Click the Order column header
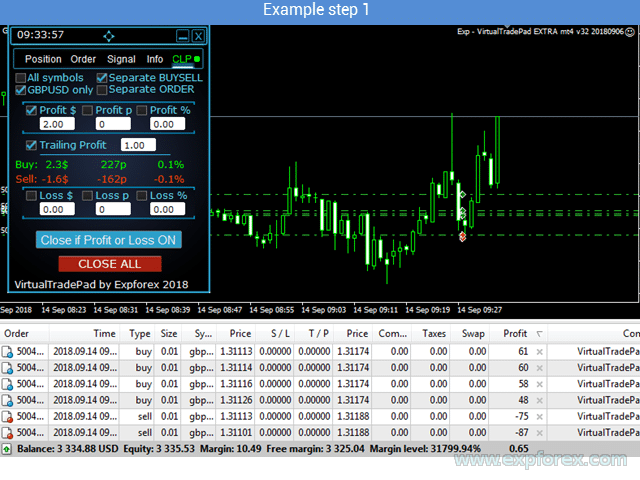This screenshot has width=640, height=480. coord(25,333)
